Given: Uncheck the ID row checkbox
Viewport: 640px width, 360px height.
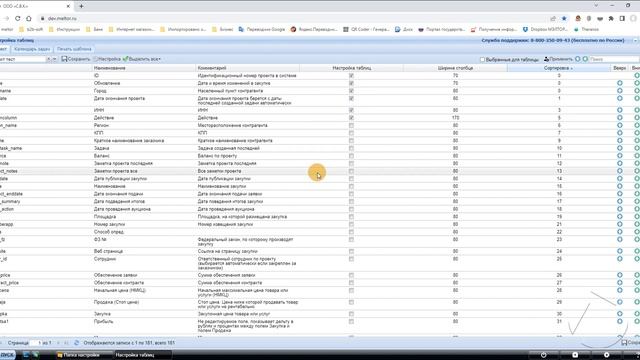Looking at the screenshot, I should [351, 76].
